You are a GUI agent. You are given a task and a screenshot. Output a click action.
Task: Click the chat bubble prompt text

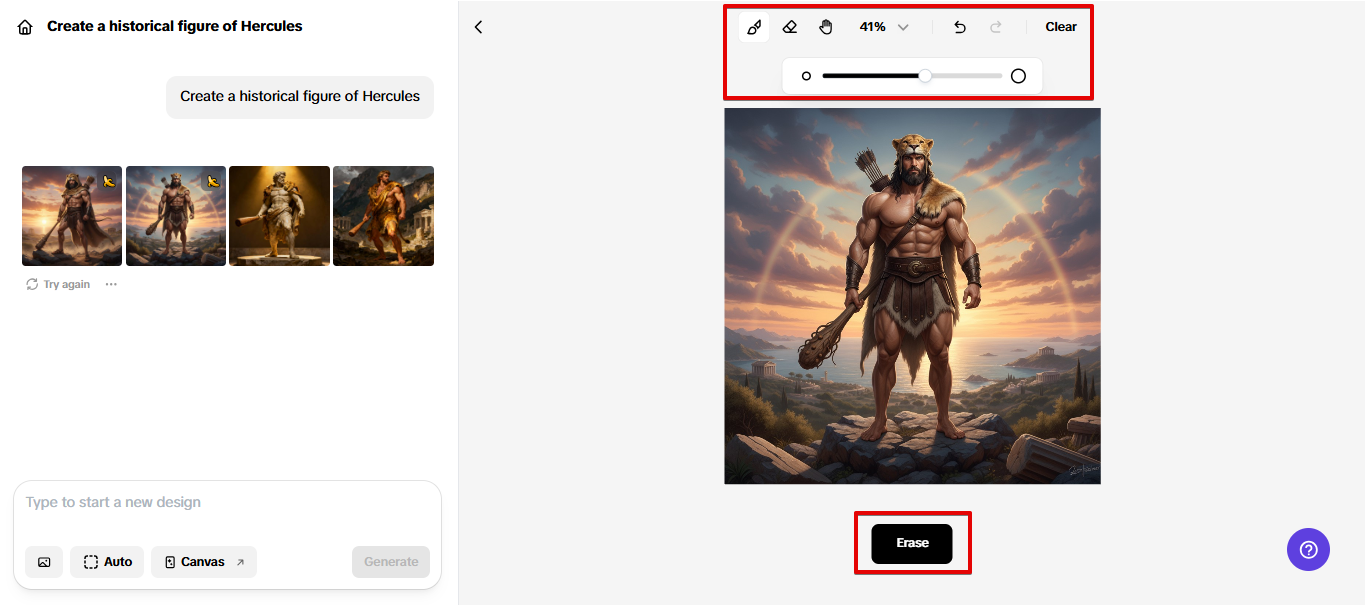(300, 97)
